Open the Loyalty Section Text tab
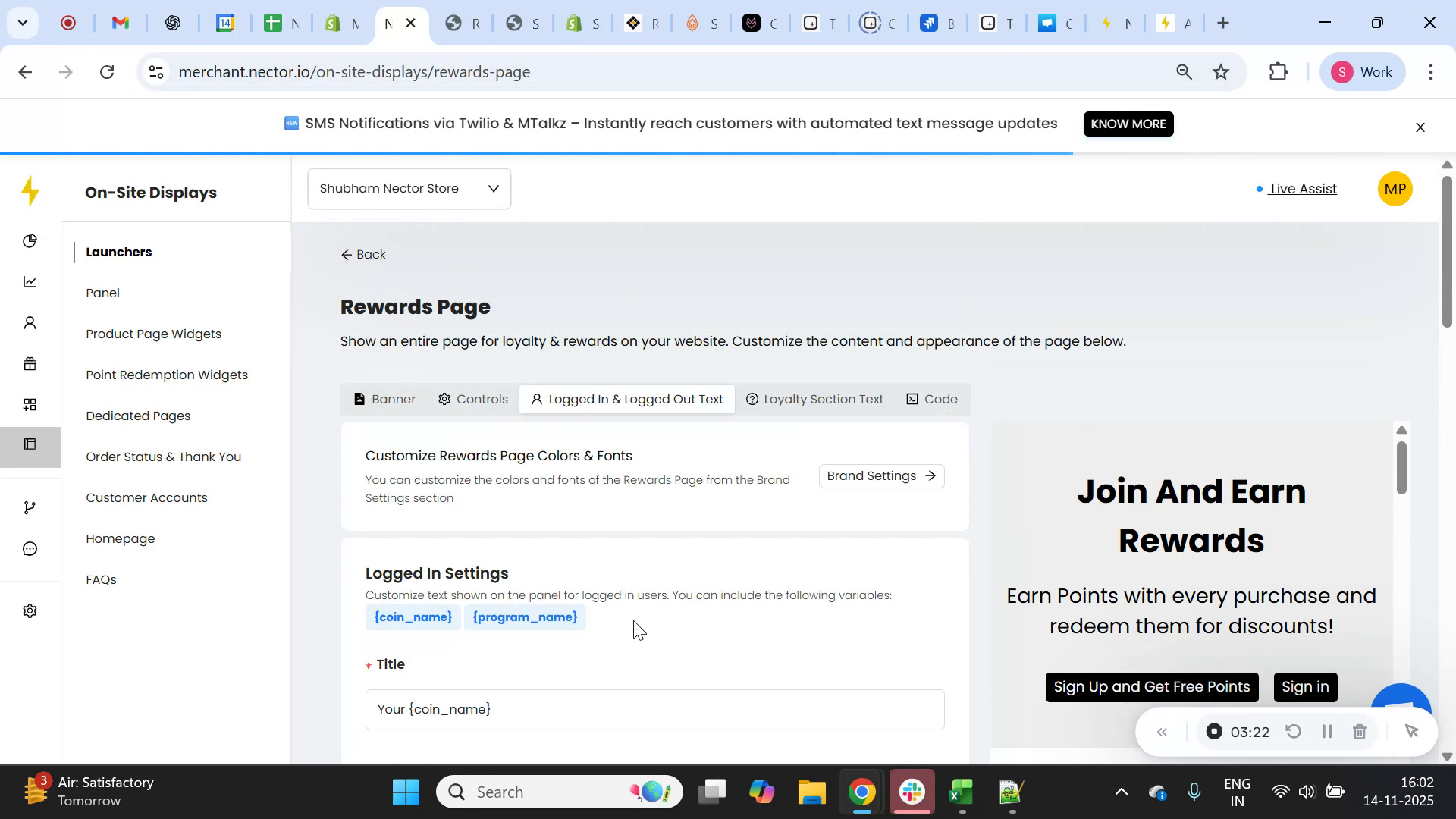The height and width of the screenshot is (819, 1456). pos(814,398)
